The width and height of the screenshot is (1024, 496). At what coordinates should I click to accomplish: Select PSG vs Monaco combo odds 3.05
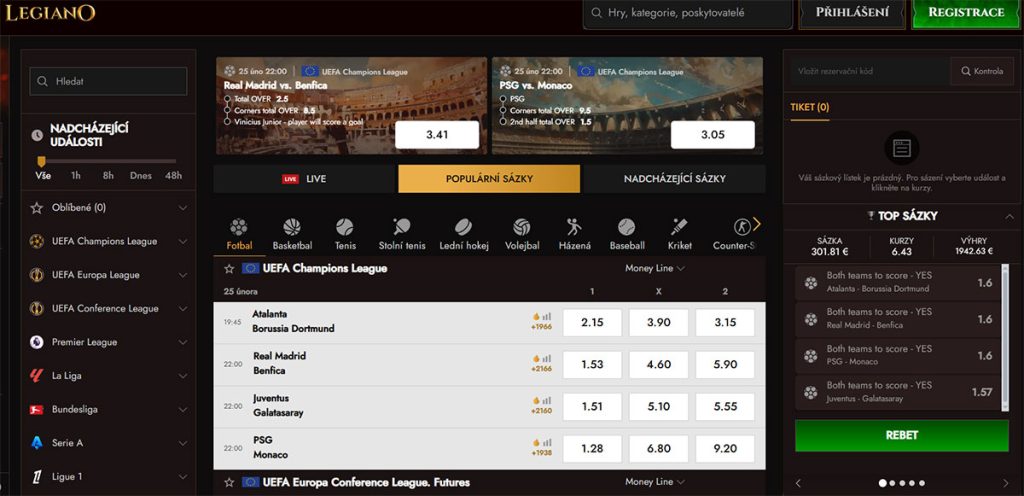(713, 135)
